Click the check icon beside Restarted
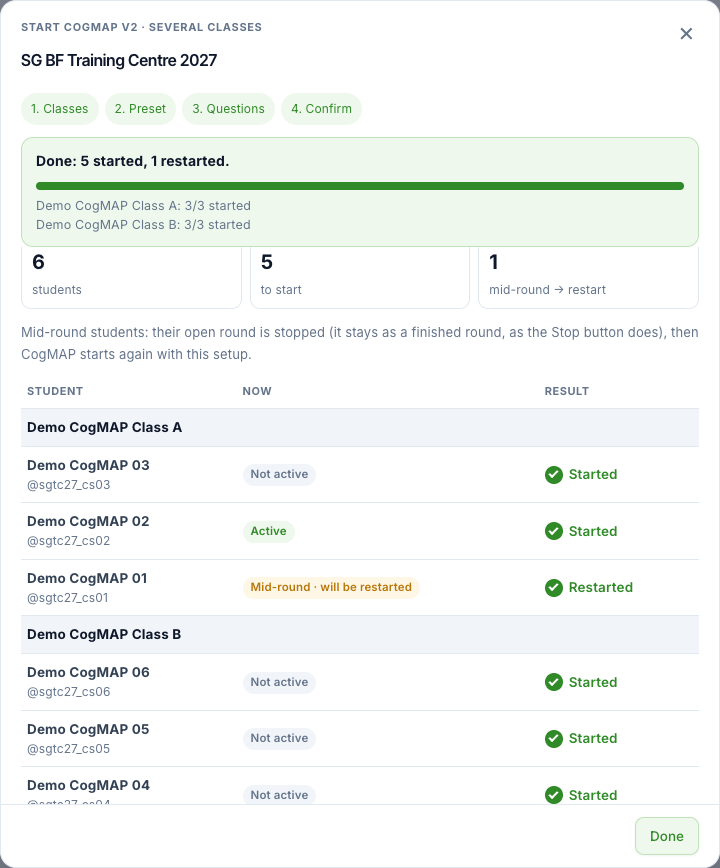Screen dimensions: 720x868 pos(553,587)
